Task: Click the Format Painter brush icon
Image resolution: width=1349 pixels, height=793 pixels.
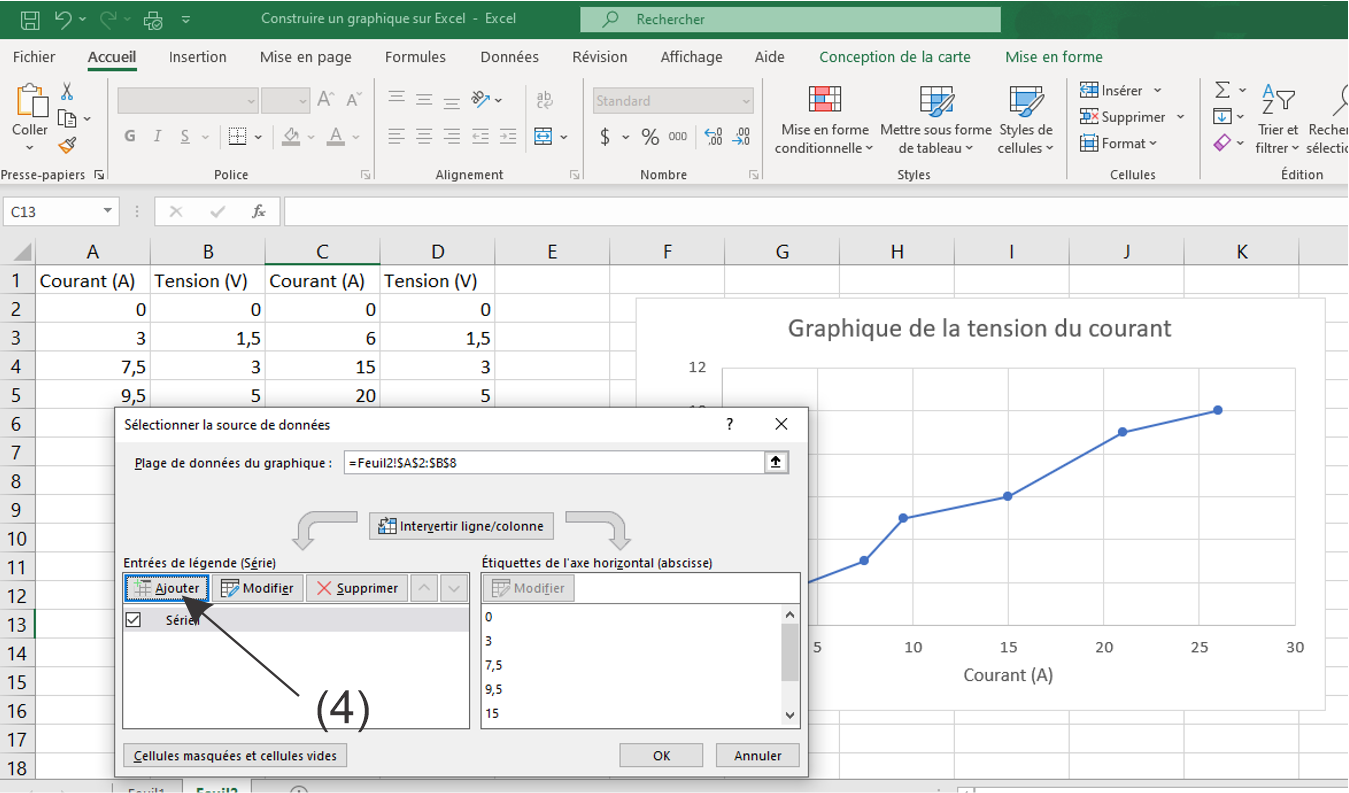Action: 67,146
